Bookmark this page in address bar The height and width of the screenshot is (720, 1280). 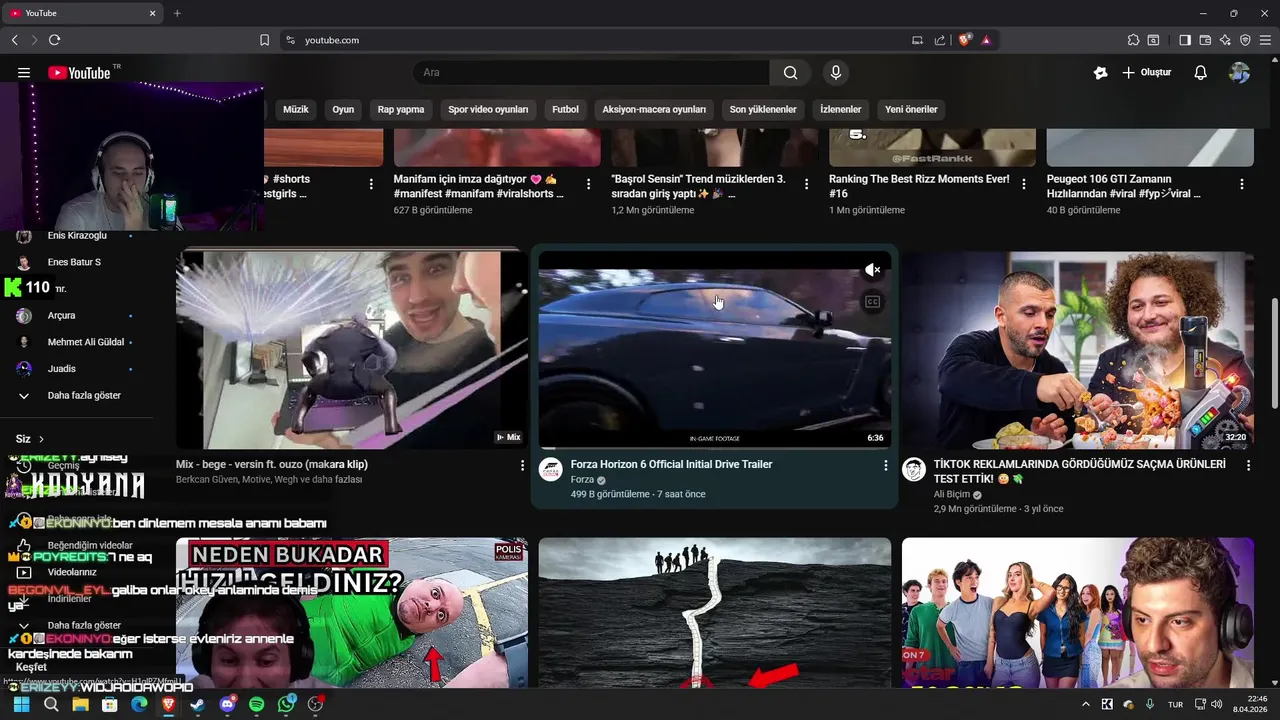(264, 40)
